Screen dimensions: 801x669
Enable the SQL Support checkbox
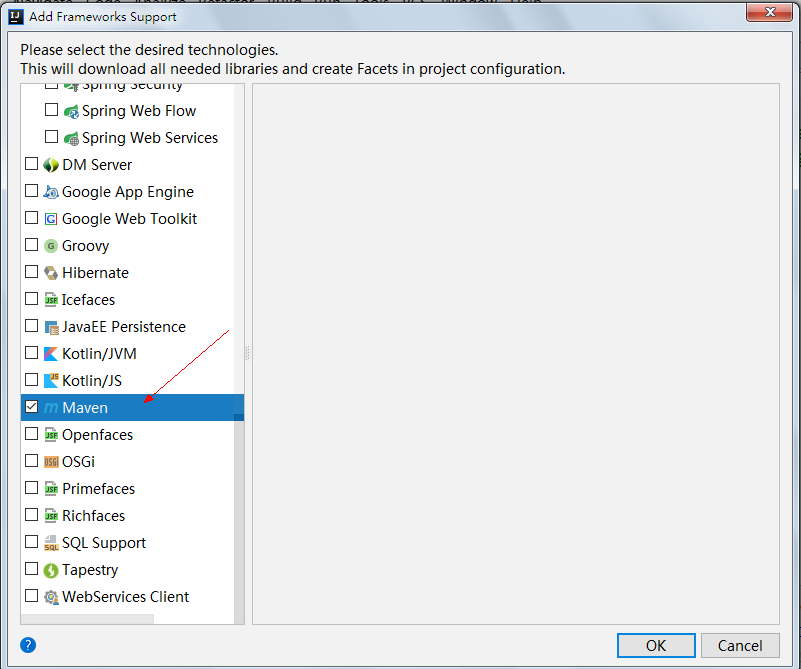(x=32, y=542)
